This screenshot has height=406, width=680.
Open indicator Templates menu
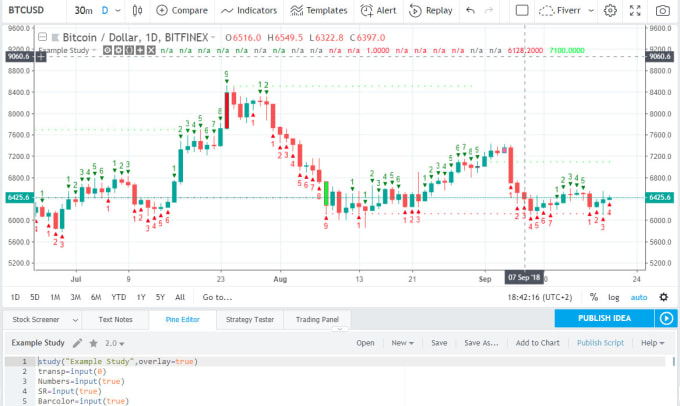[319, 10]
